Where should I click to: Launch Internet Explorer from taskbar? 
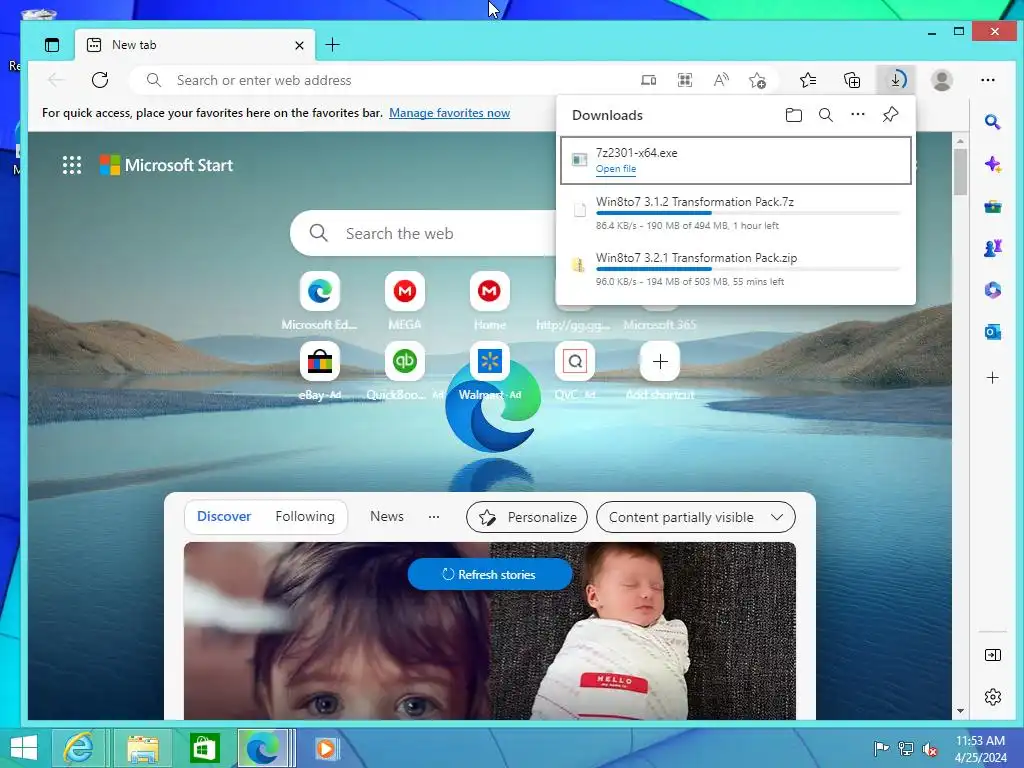coord(78,748)
